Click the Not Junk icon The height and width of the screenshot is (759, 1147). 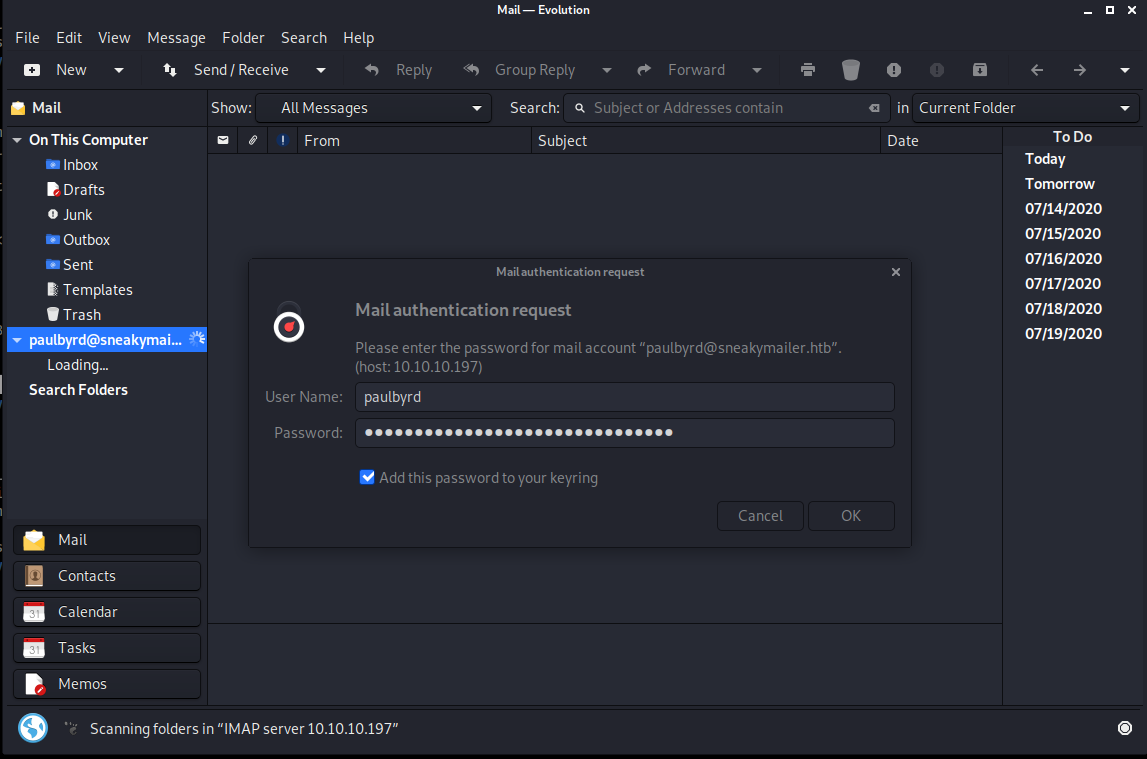tap(936, 70)
